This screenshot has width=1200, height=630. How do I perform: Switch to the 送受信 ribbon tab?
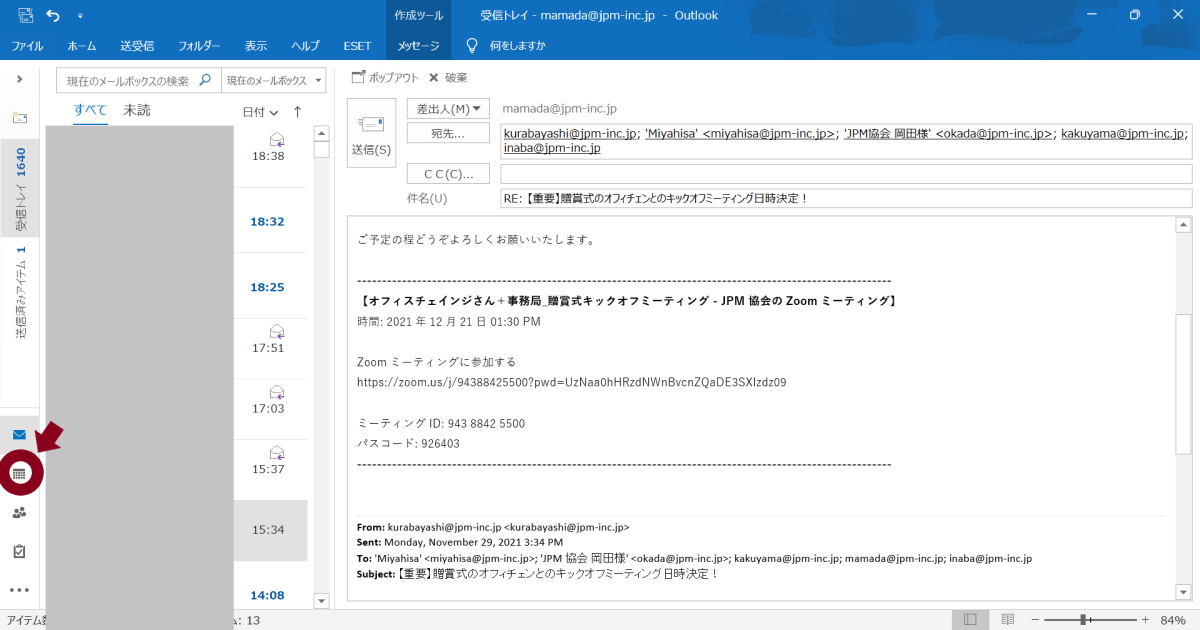pyautogui.click(x=137, y=46)
